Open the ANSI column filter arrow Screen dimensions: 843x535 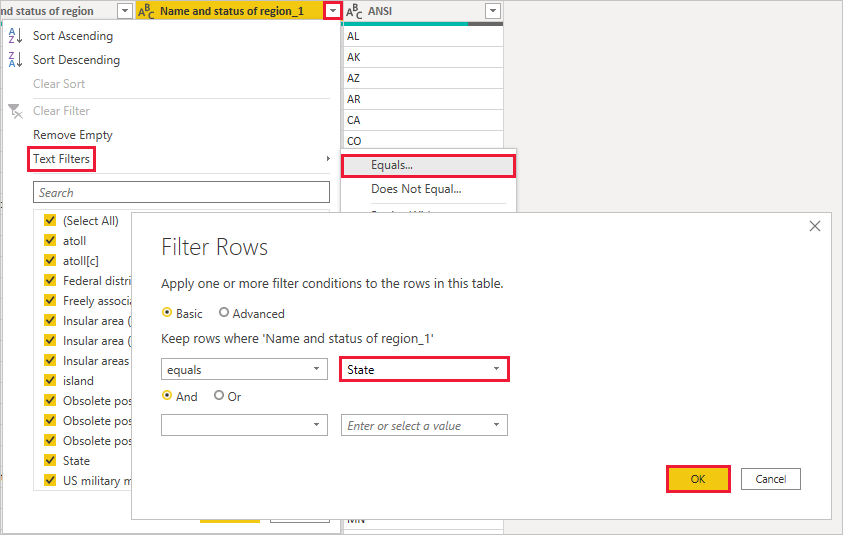tap(492, 11)
